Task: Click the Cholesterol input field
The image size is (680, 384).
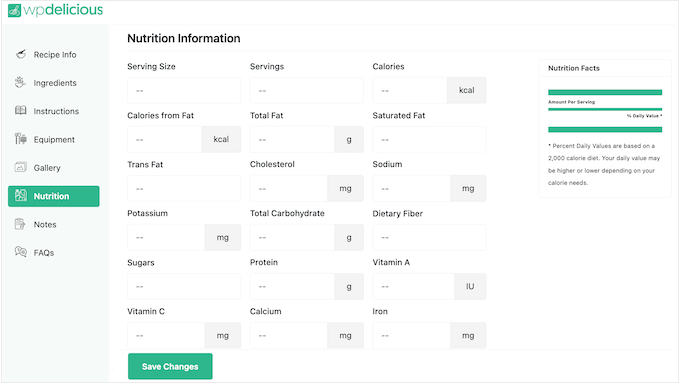Action: [x=288, y=188]
